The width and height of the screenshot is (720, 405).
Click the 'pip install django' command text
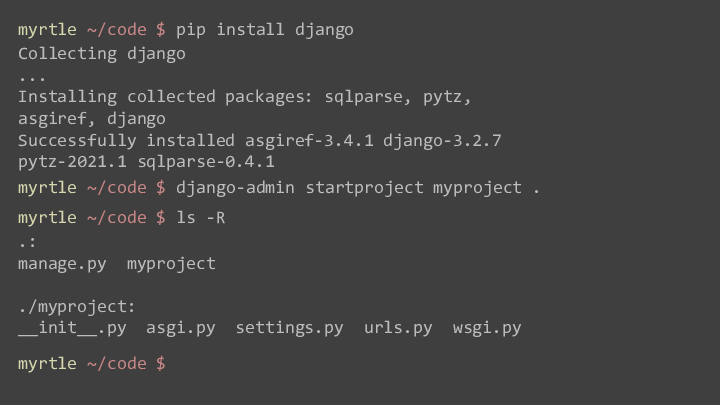[265, 30]
